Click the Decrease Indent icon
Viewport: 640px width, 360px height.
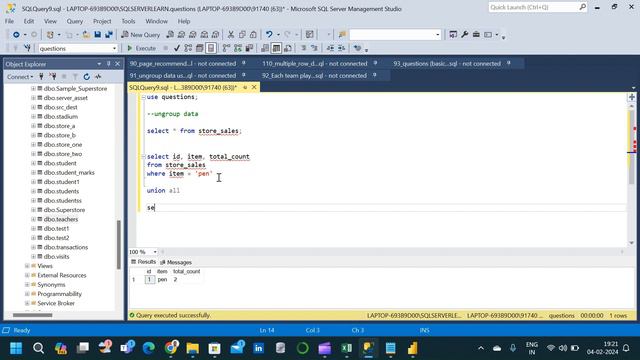click(330, 48)
